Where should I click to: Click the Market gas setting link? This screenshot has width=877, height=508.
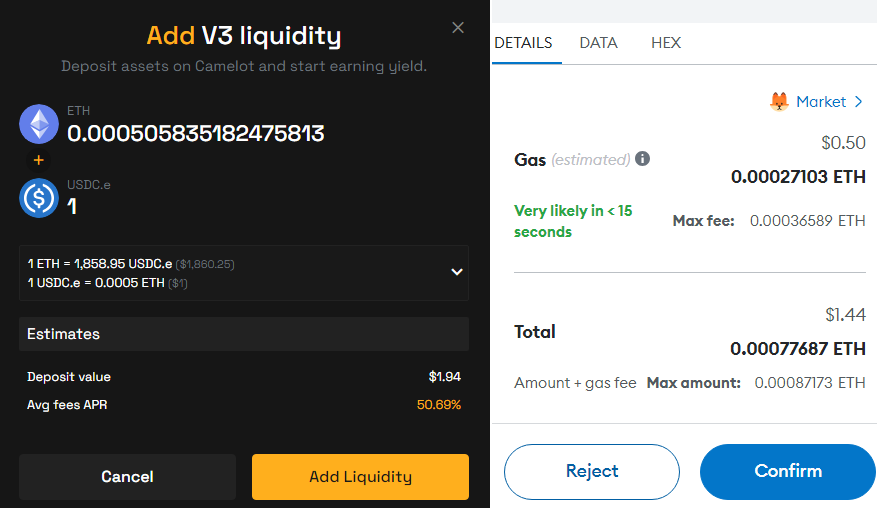point(821,102)
